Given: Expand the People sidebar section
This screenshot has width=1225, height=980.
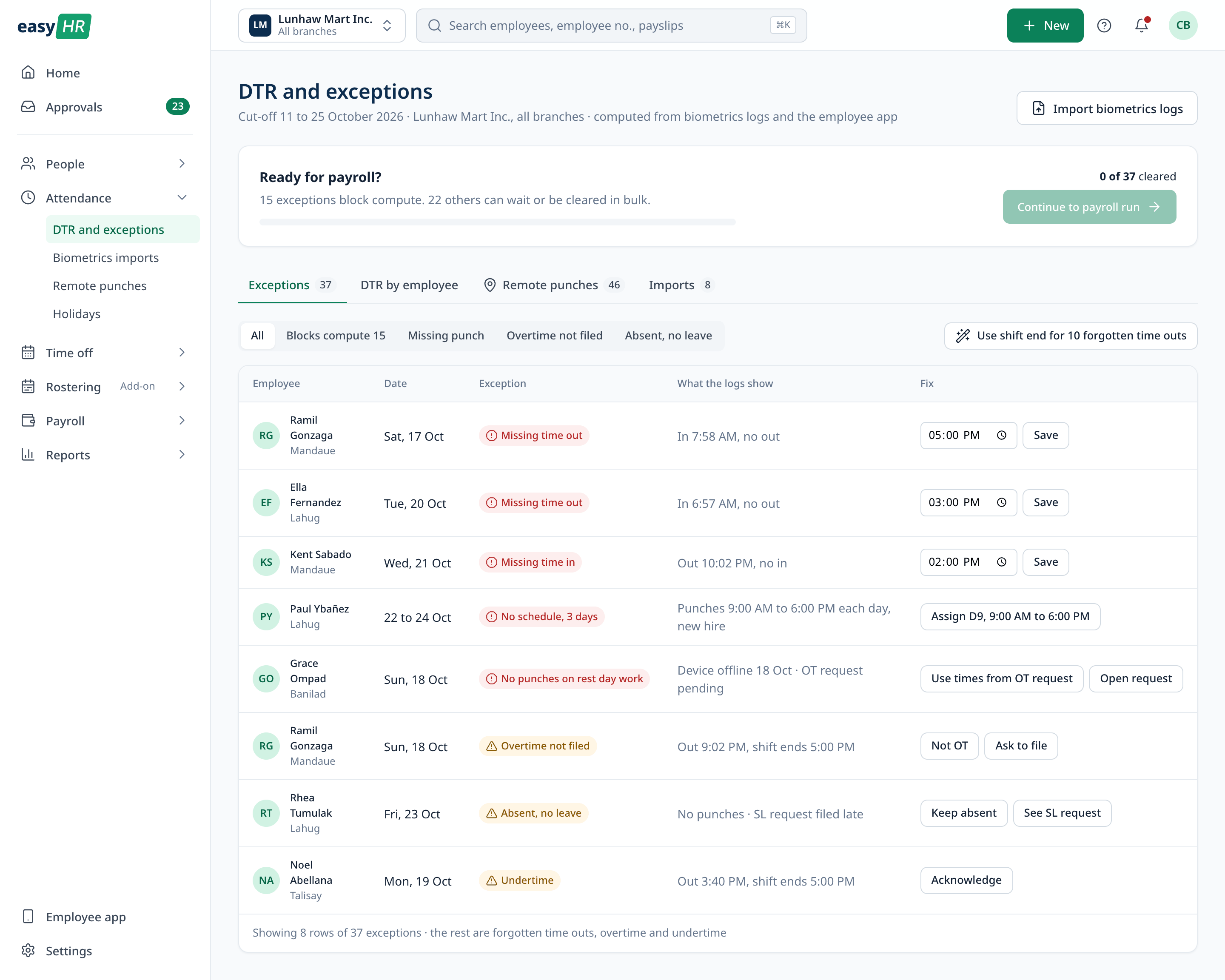Looking at the screenshot, I should click(x=105, y=164).
